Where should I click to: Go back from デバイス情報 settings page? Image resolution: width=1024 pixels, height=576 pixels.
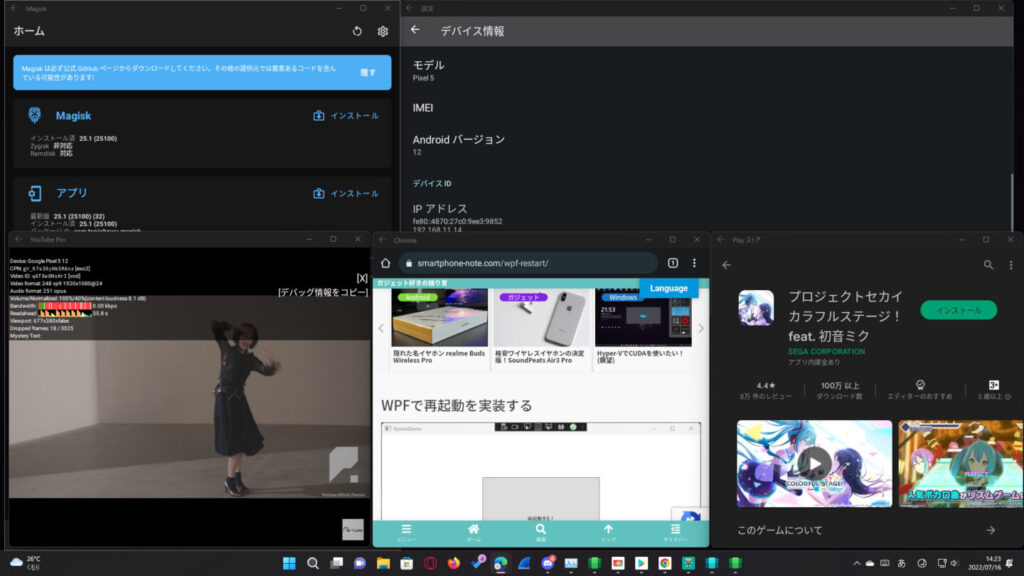pos(415,30)
